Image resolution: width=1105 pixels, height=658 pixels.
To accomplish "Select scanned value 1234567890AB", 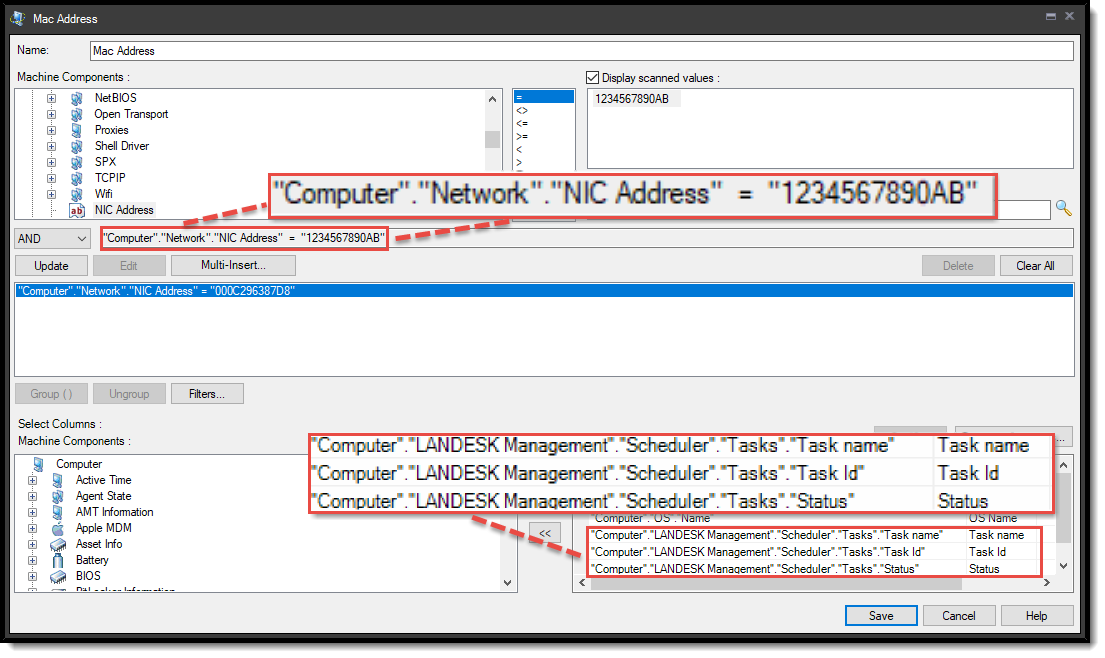I will pos(631,98).
